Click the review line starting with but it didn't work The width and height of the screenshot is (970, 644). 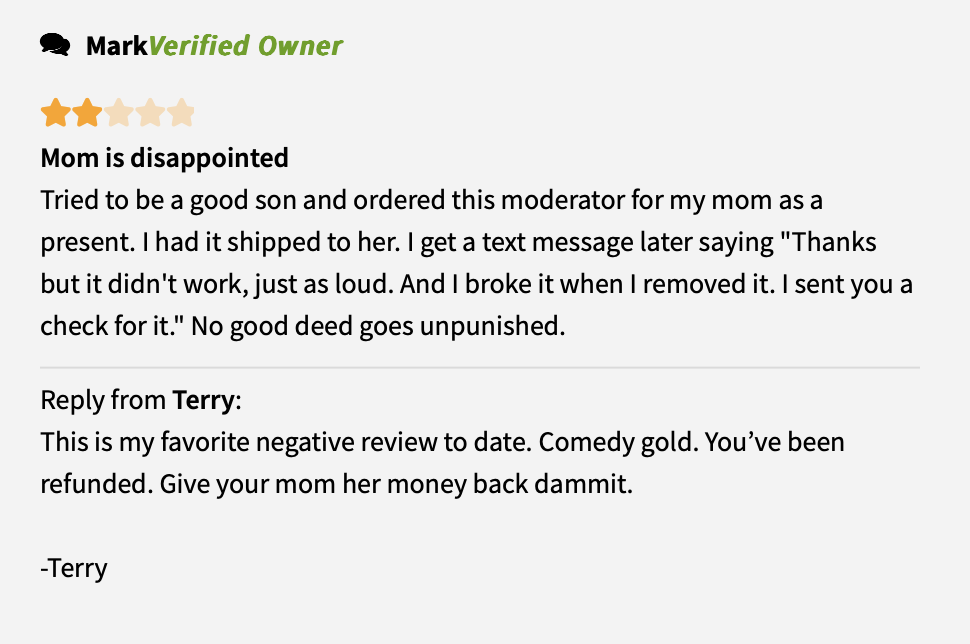(x=476, y=285)
